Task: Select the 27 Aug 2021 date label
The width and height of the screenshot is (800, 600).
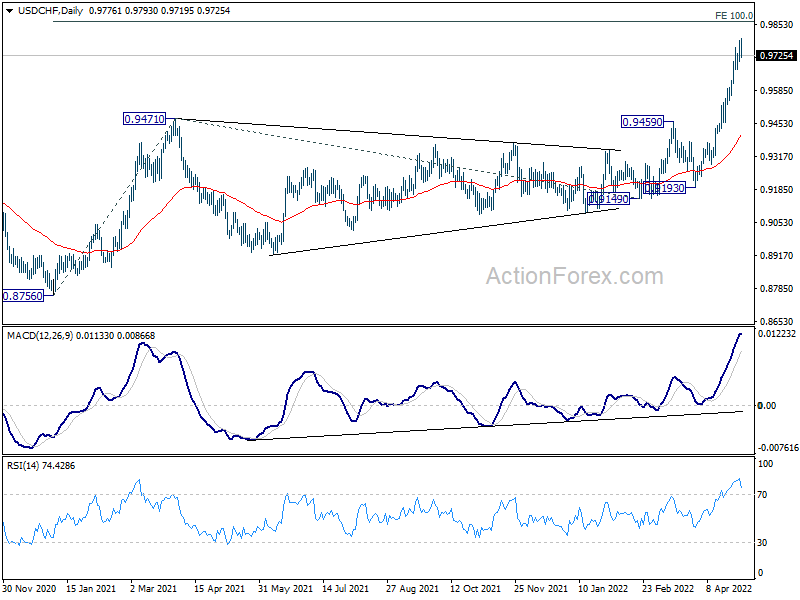Action: pos(412,588)
